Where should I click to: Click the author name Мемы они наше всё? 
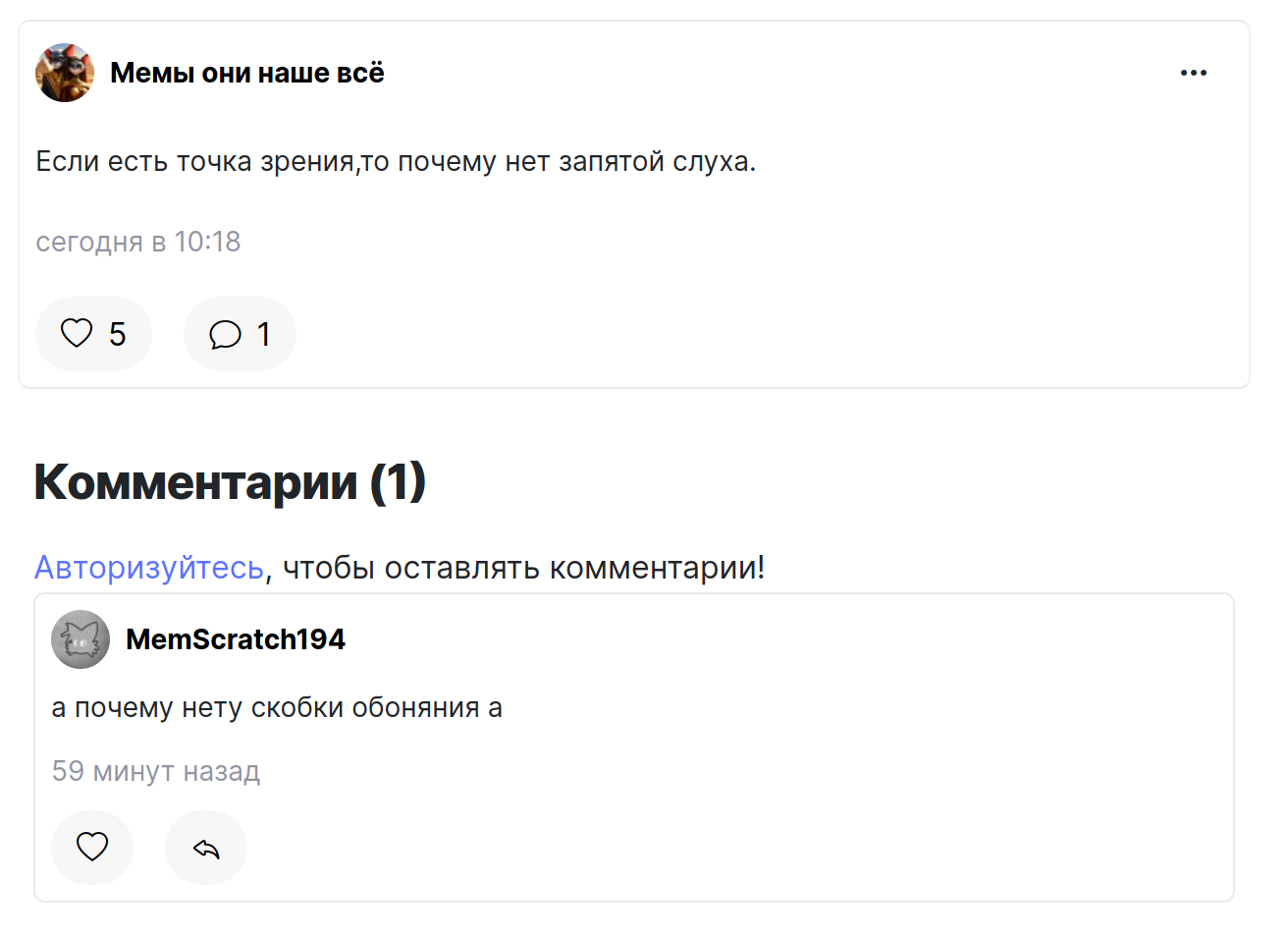click(246, 72)
